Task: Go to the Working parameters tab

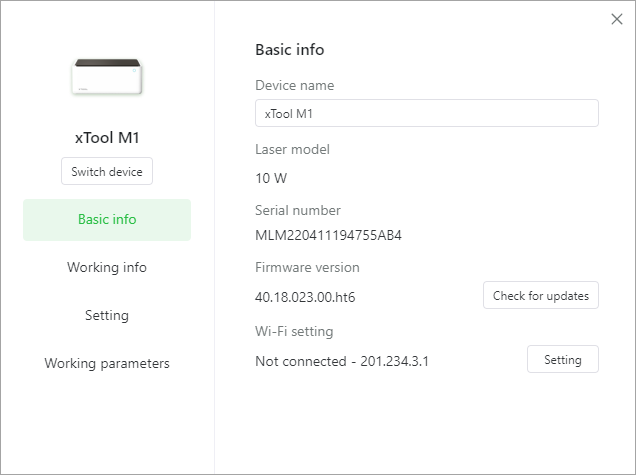Action: [107, 363]
